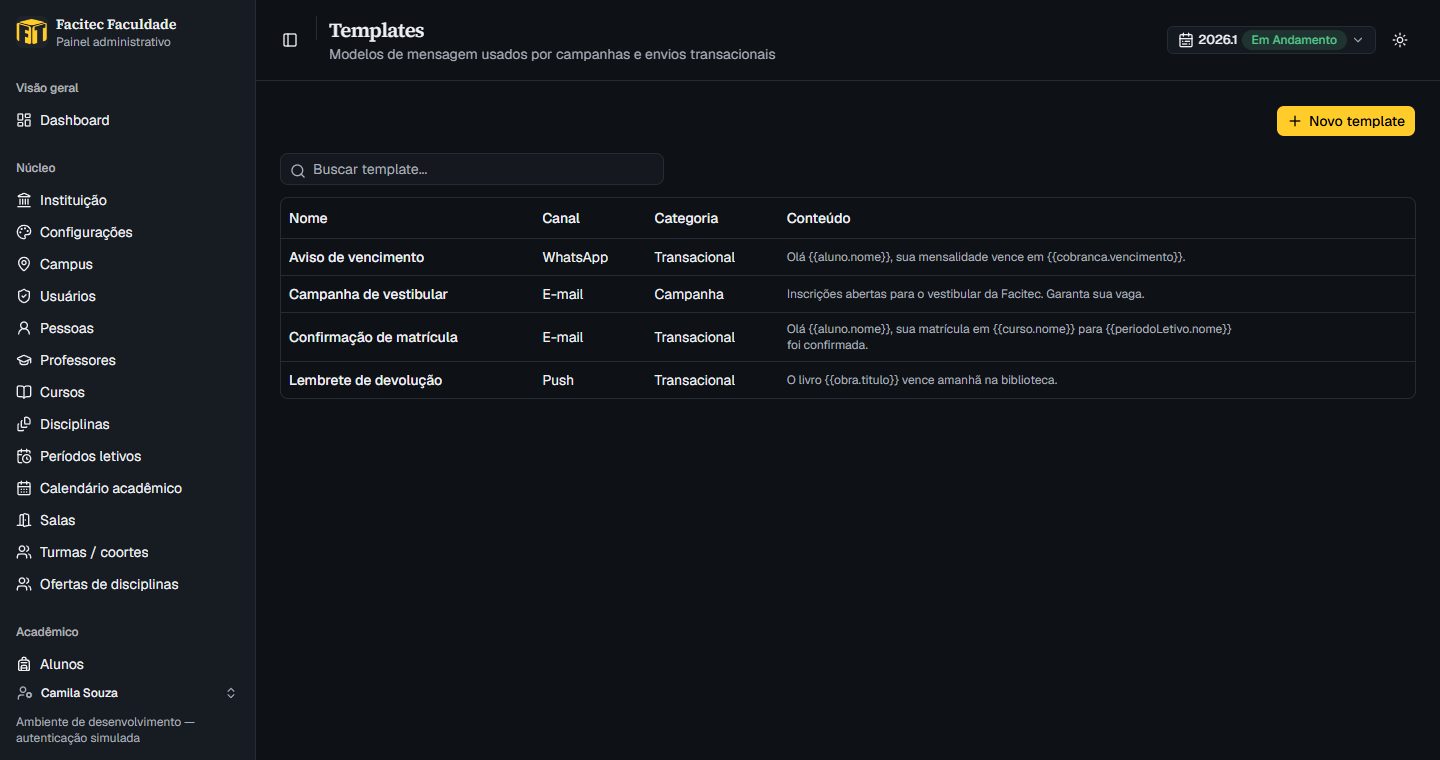The height and width of the screenshot is (760, 1440).
Task: Click the Facitec Faculdade logo icon
Action: pyautogui.click(x=32, y=32)
